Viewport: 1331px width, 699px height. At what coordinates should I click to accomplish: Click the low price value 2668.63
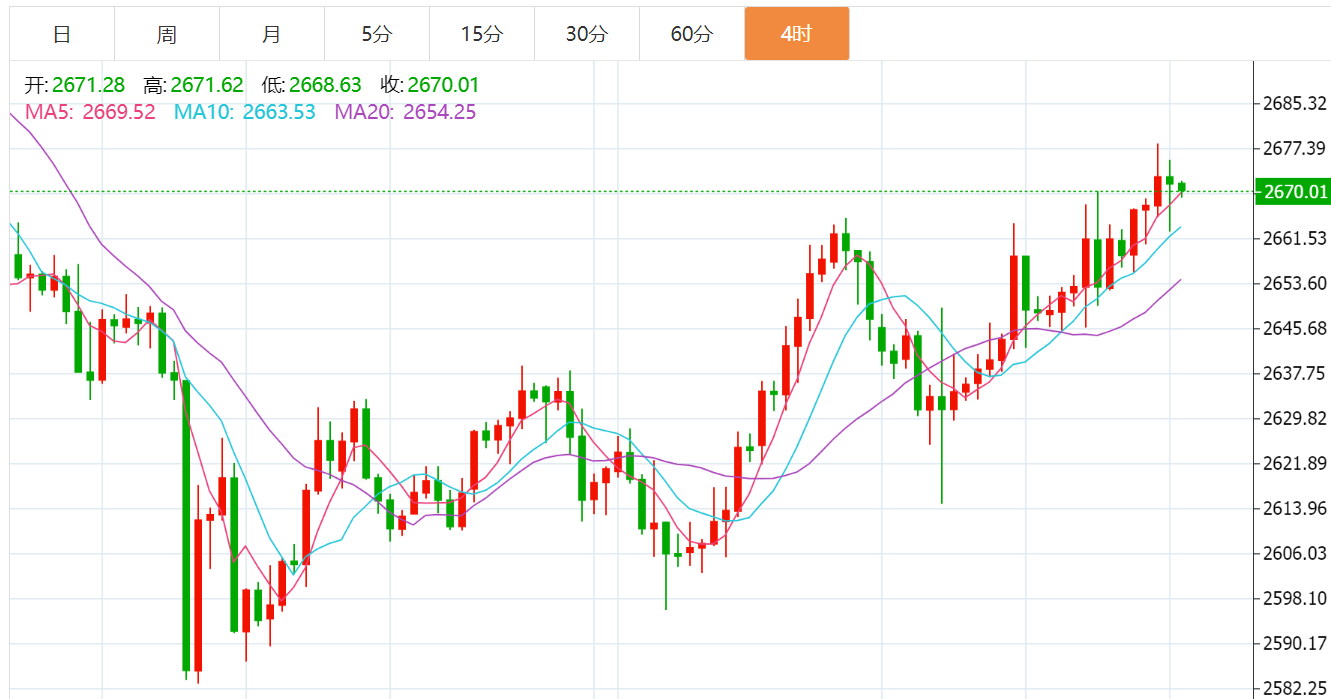pyautogui.click(x=326, y=85)
